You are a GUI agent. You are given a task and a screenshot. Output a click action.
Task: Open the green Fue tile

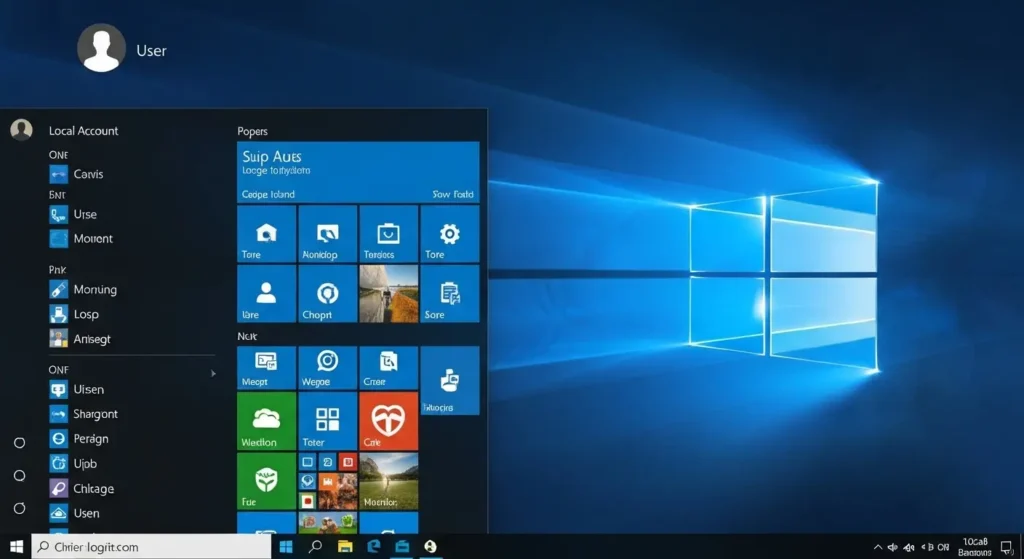click(266, 481)
